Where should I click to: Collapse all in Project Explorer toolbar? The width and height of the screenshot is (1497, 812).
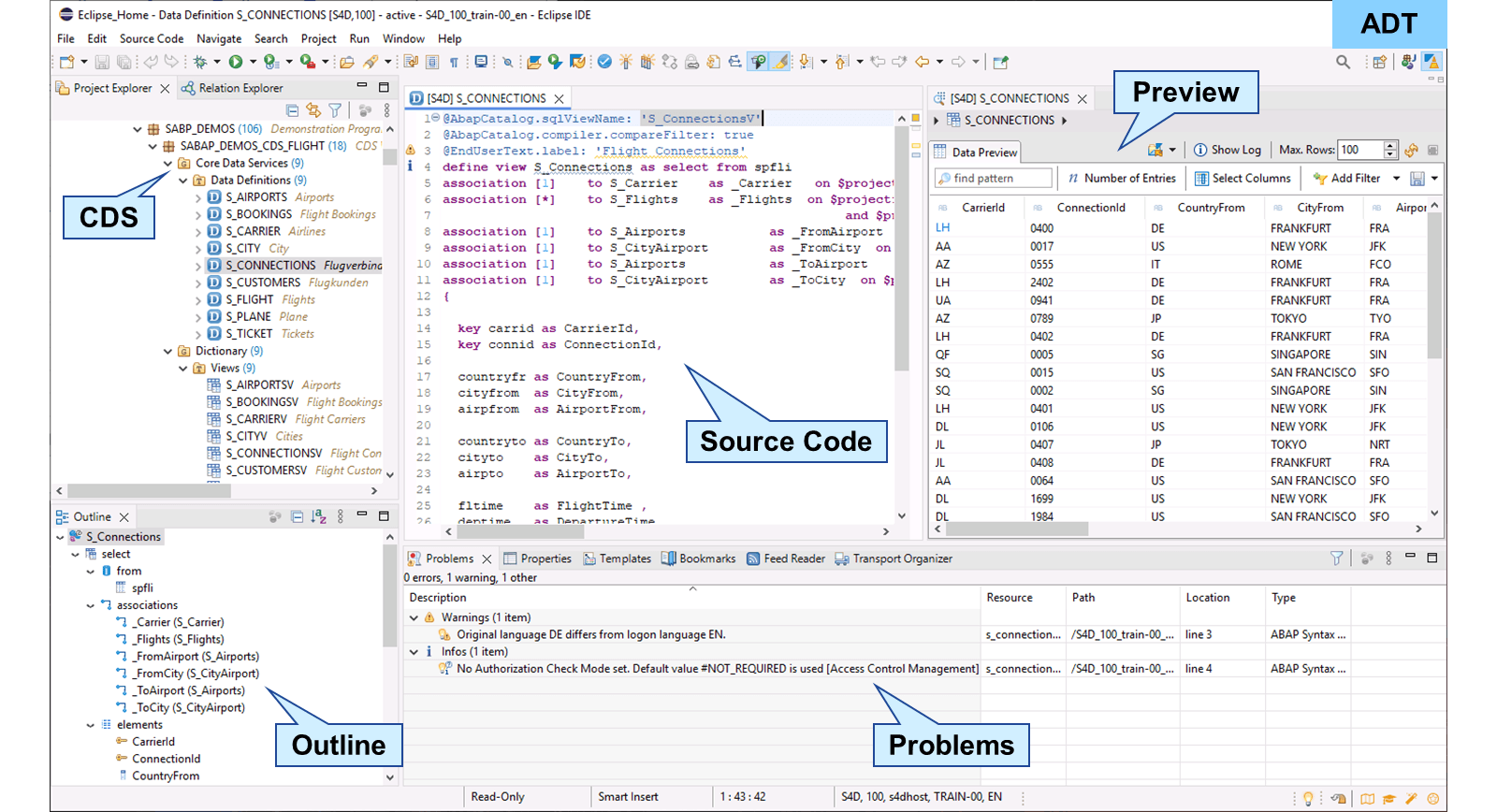click(293, 110)
